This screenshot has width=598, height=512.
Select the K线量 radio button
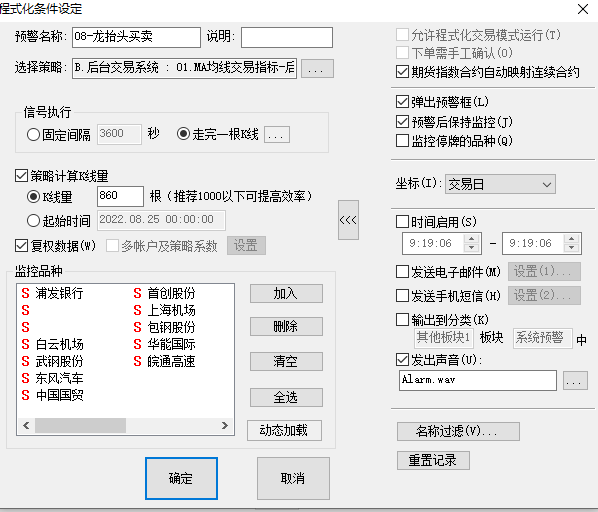tap(34, 197)
